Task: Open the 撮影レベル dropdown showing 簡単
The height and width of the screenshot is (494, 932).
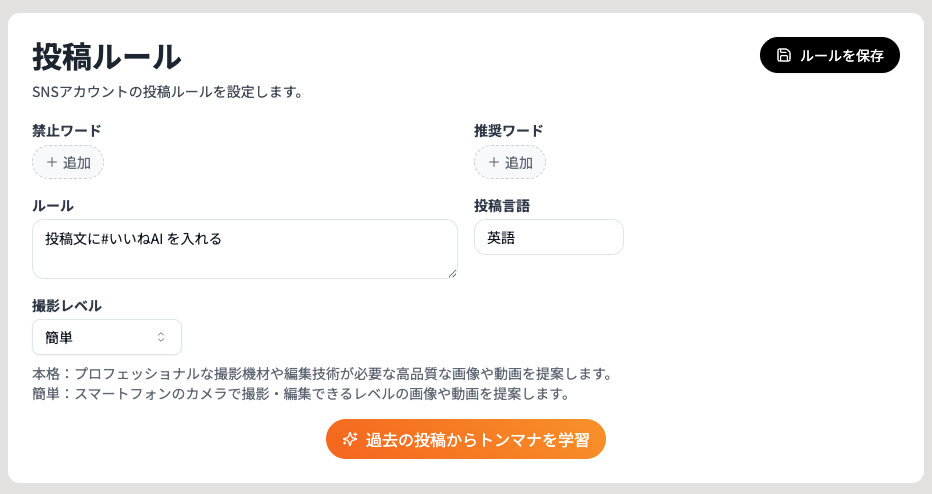Action: [x=107, y=337]
